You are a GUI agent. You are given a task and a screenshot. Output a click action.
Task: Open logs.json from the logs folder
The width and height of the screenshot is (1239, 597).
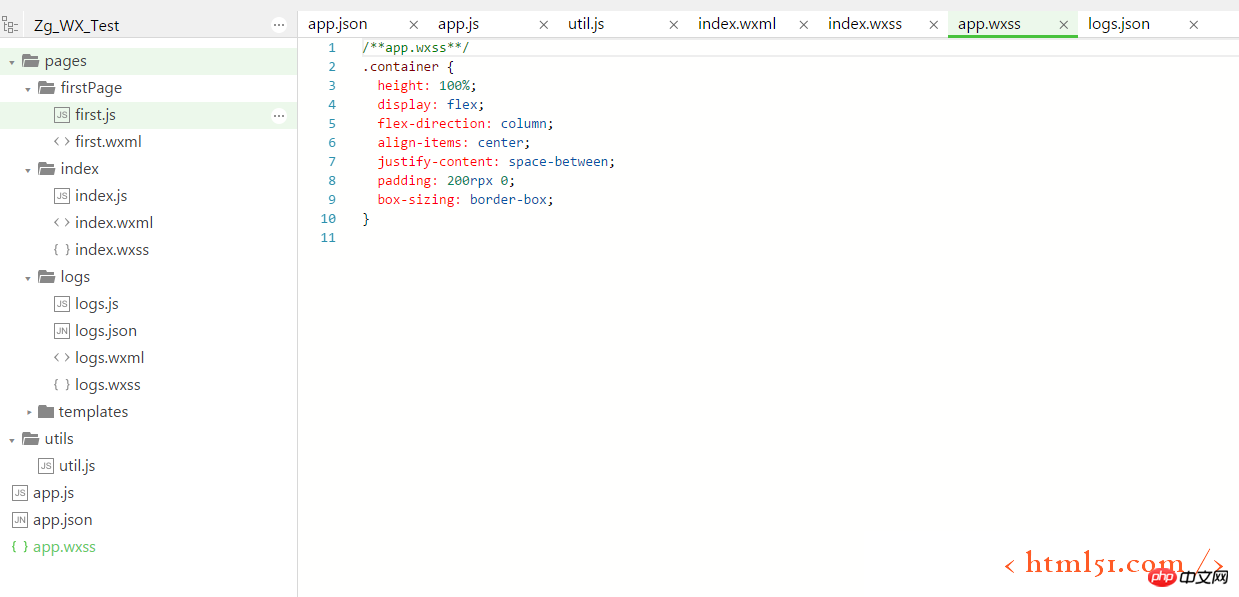(105, 331)
